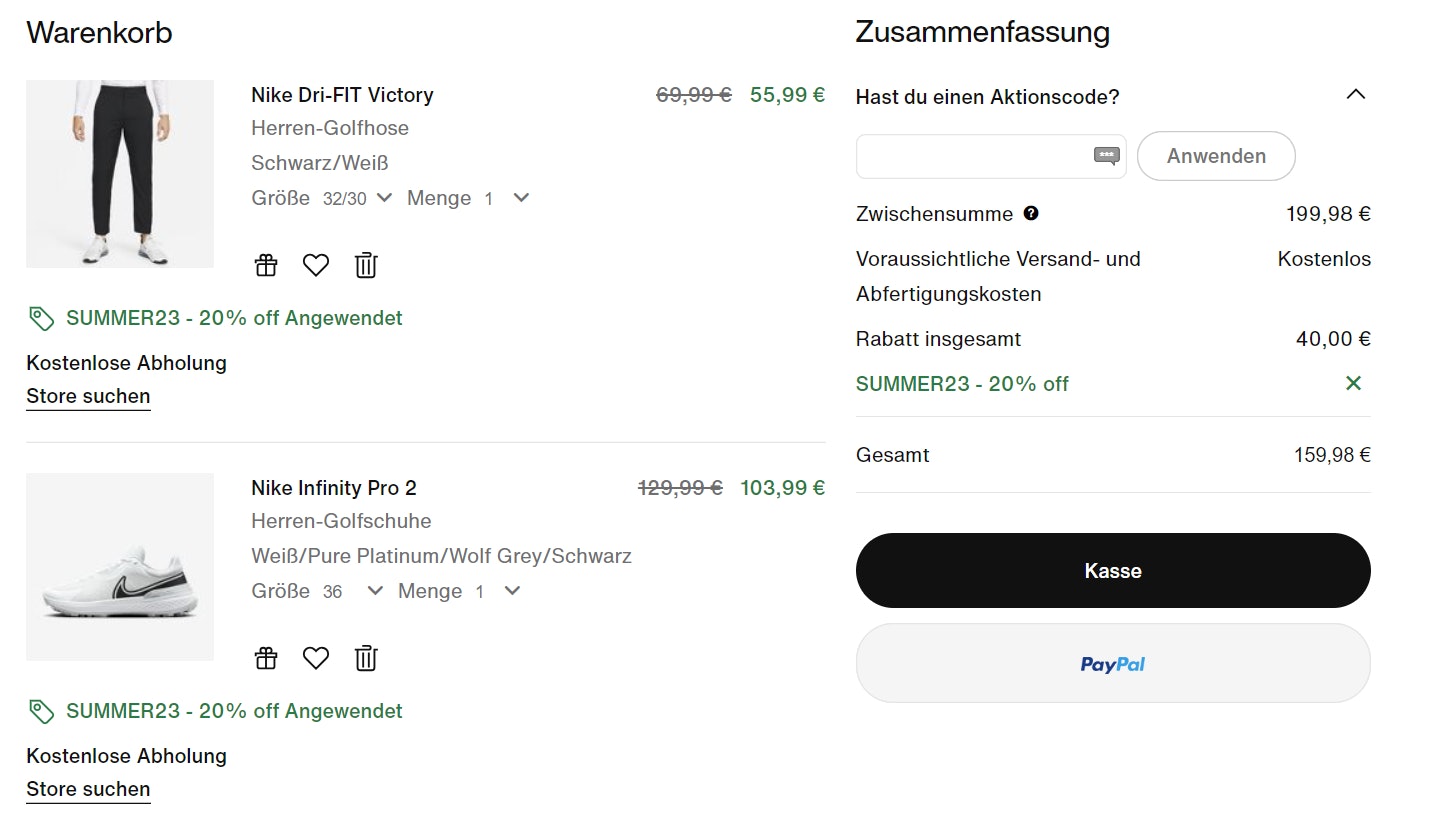
Task: Choose PayPal as payment method
Action: point(1112,663)
